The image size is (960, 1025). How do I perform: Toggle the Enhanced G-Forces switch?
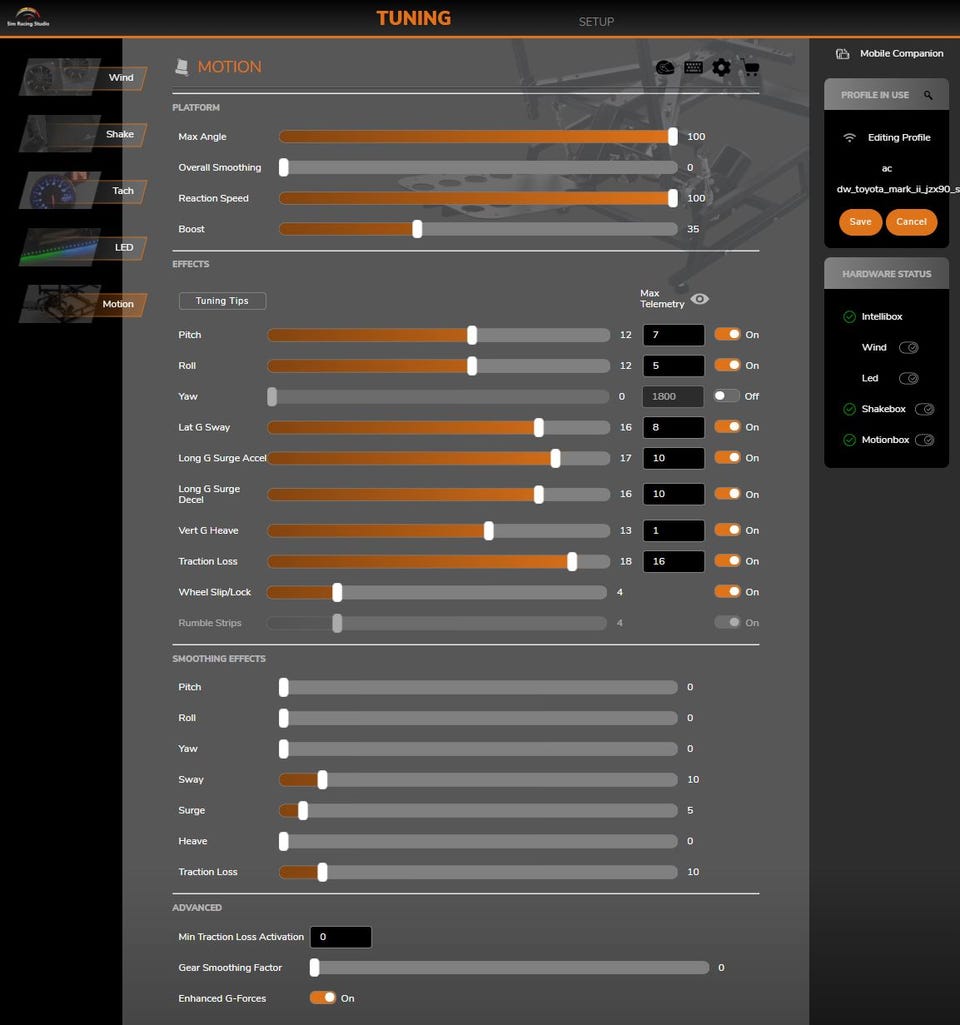pyautogui.click(x=323, y=998)
